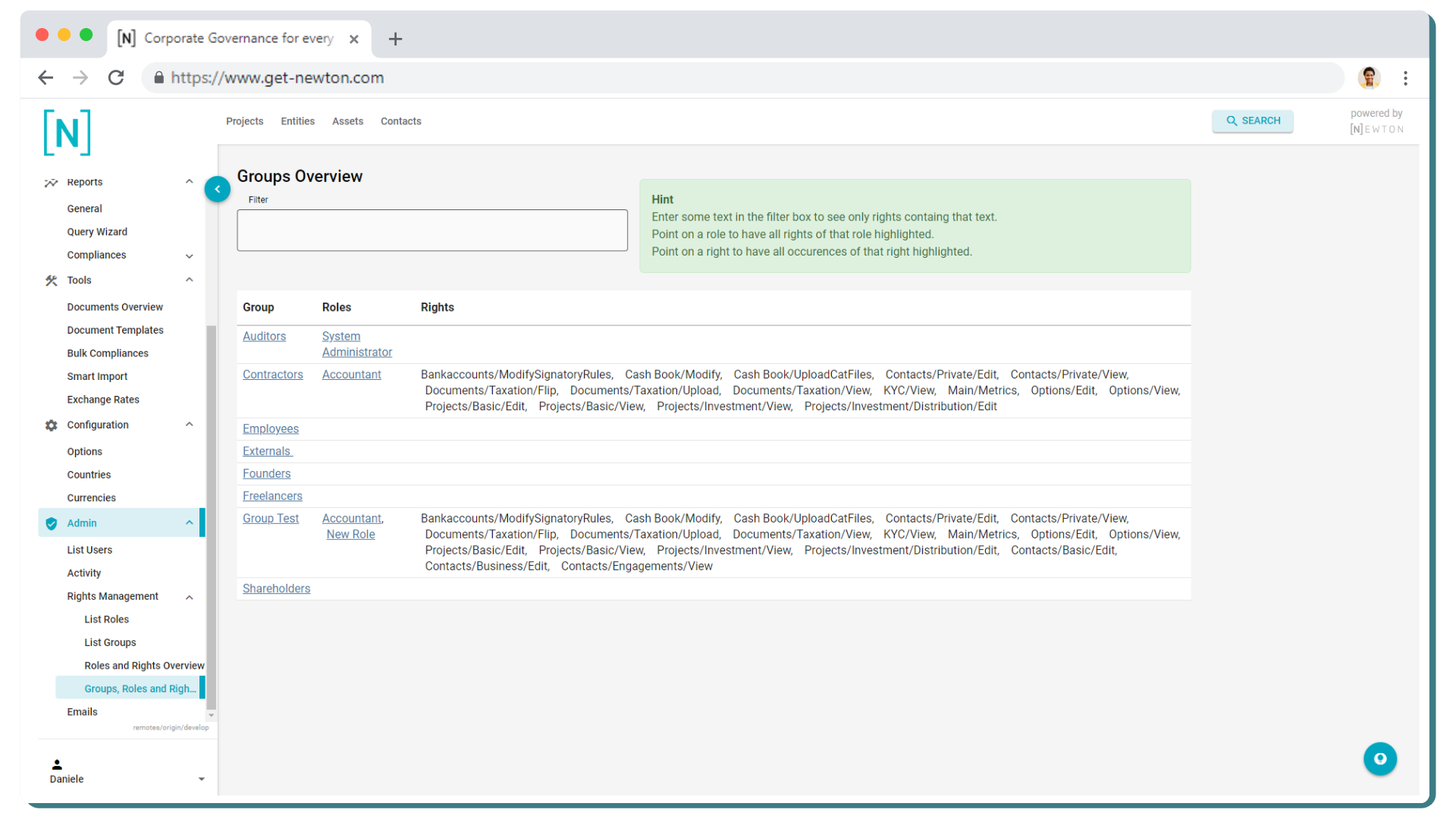Click the Admin shield icon
Screen dimensions: 1456x819
(x=51, y=523)
